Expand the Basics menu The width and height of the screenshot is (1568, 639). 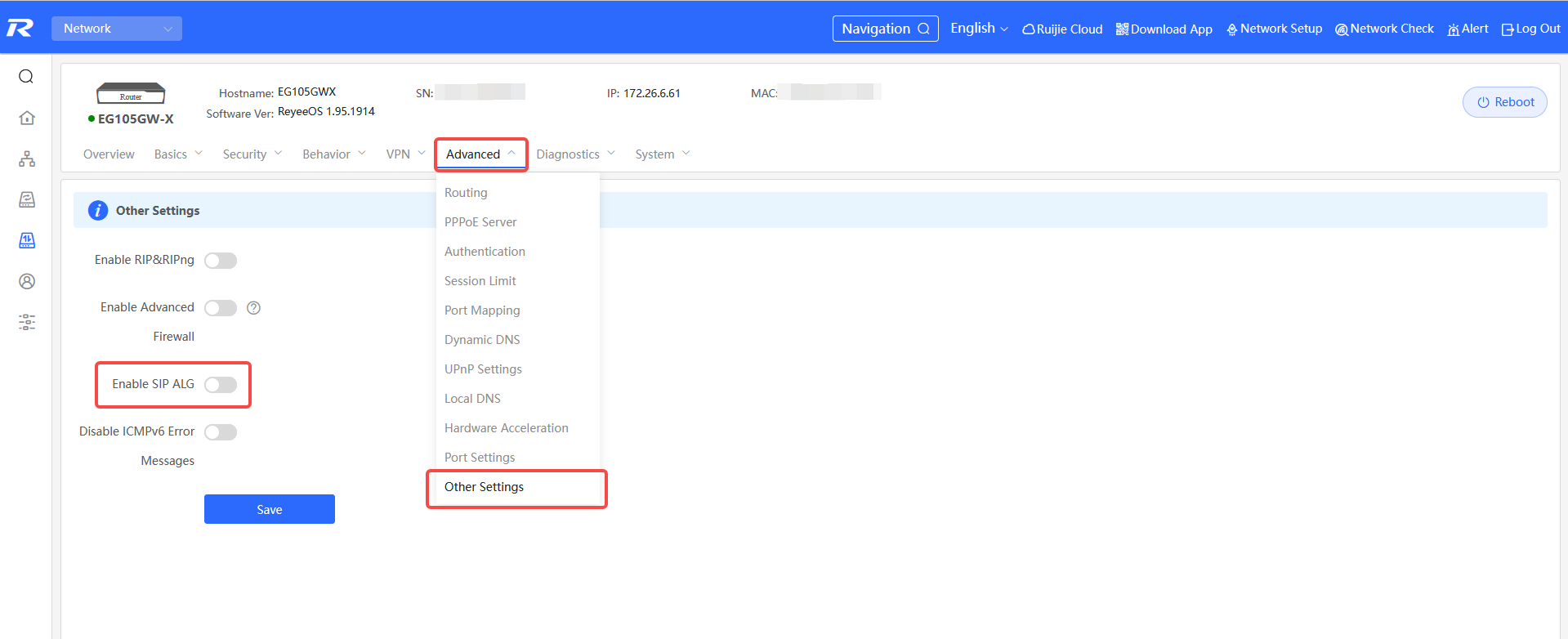tap(178, 154)
